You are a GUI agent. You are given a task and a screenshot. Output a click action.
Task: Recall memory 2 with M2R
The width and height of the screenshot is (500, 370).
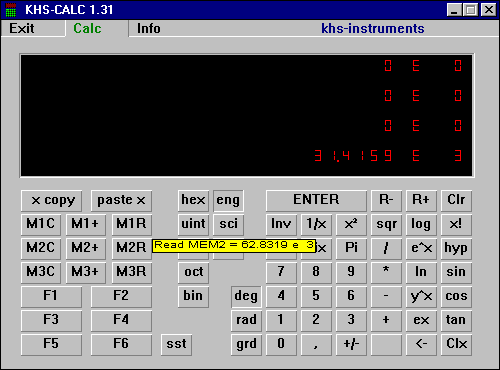click(x=132, y=248)
